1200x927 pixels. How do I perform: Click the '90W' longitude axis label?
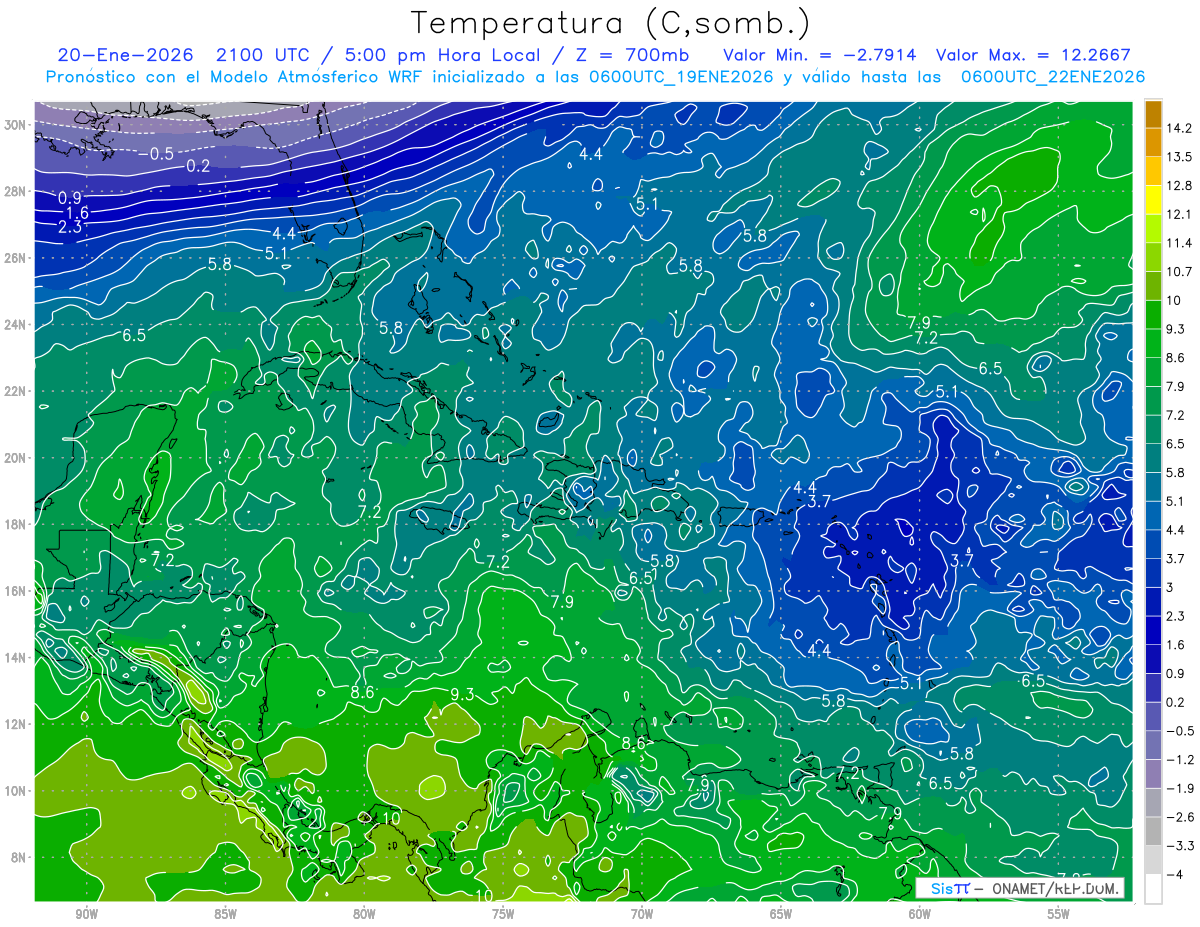pos(86,913)
